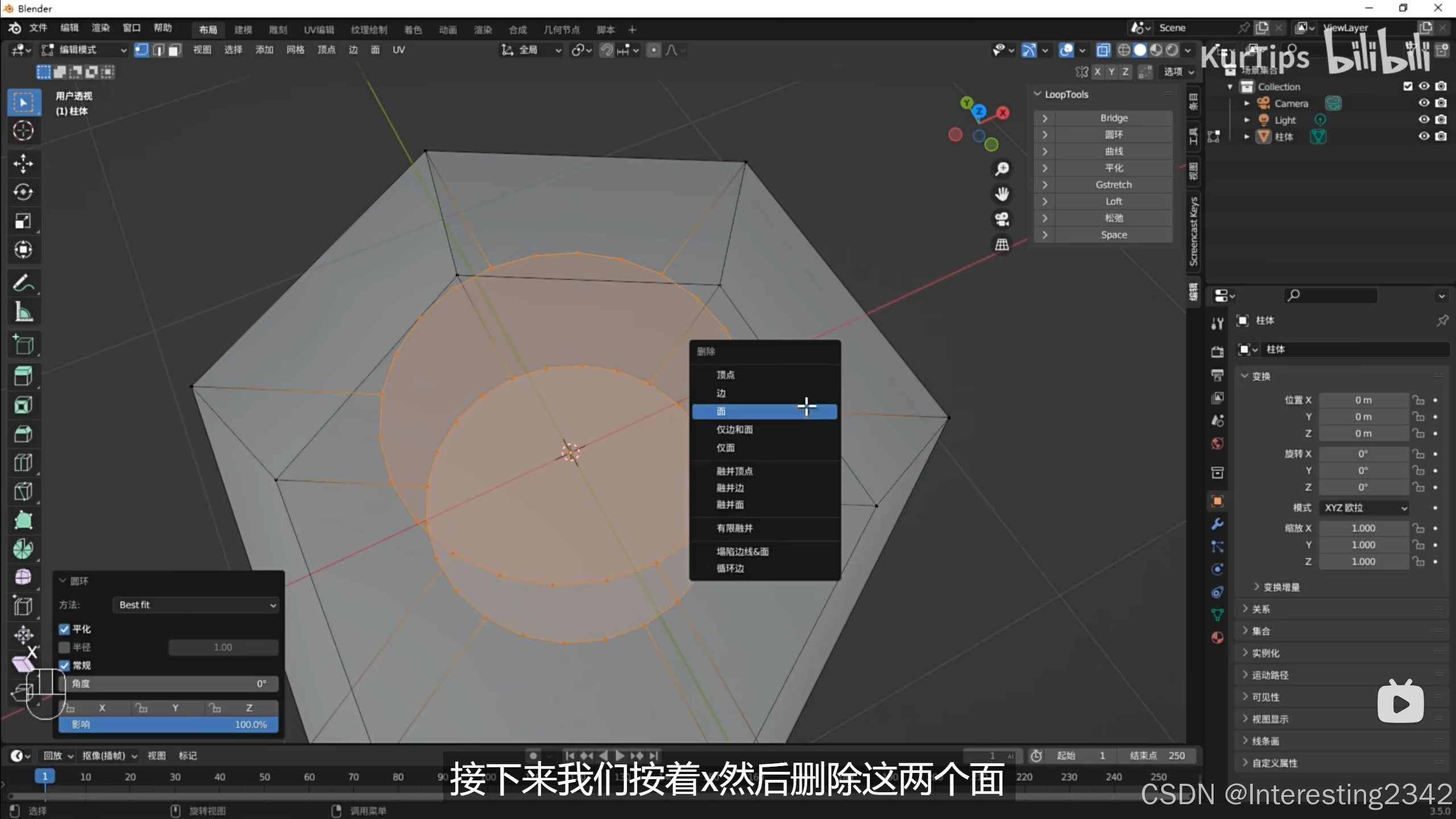
Task: Hide the Camera object via eye icon
Action: pyautogui.click(x=1424, y=103)
